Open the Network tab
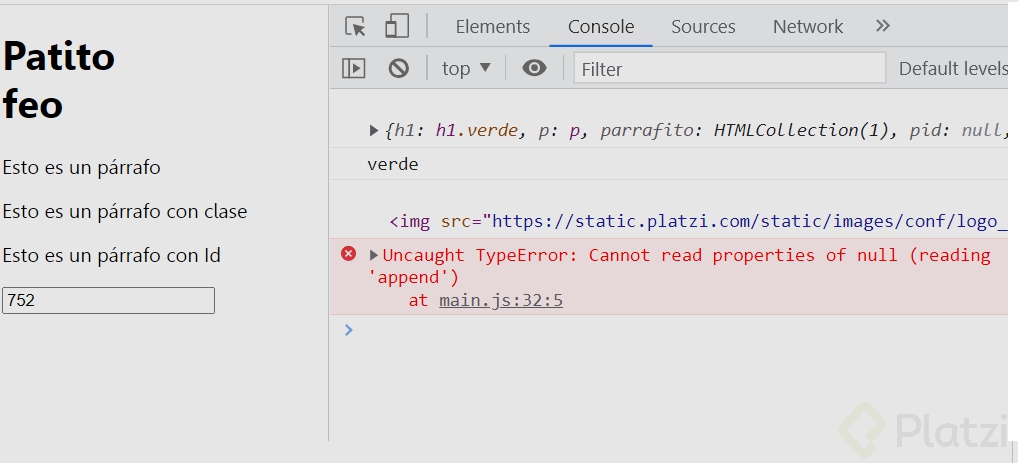Screen dimensions: 1018x463 coord(808,27)
